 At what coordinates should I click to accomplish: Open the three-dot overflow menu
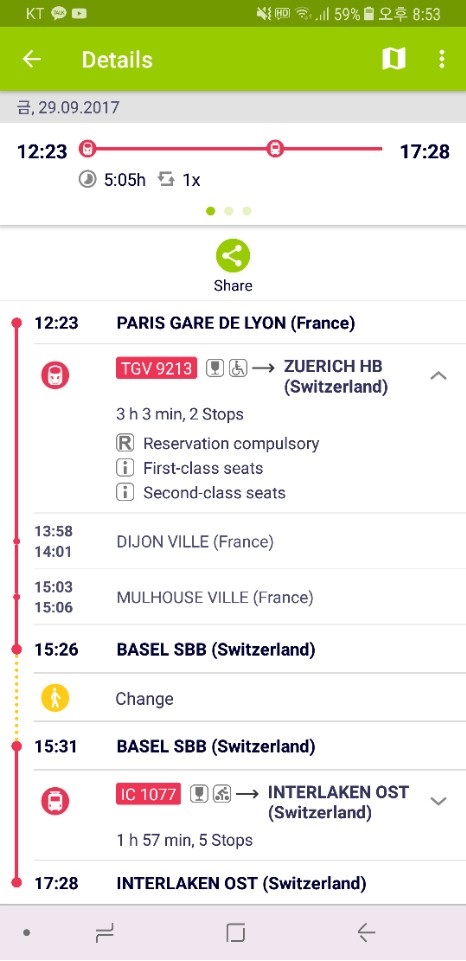click(441, 59)
